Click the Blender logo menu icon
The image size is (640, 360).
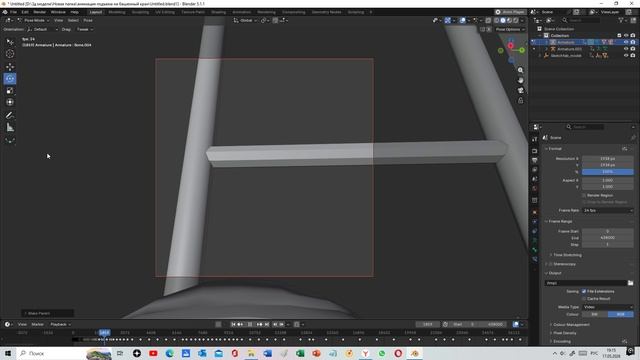point(4,12)
